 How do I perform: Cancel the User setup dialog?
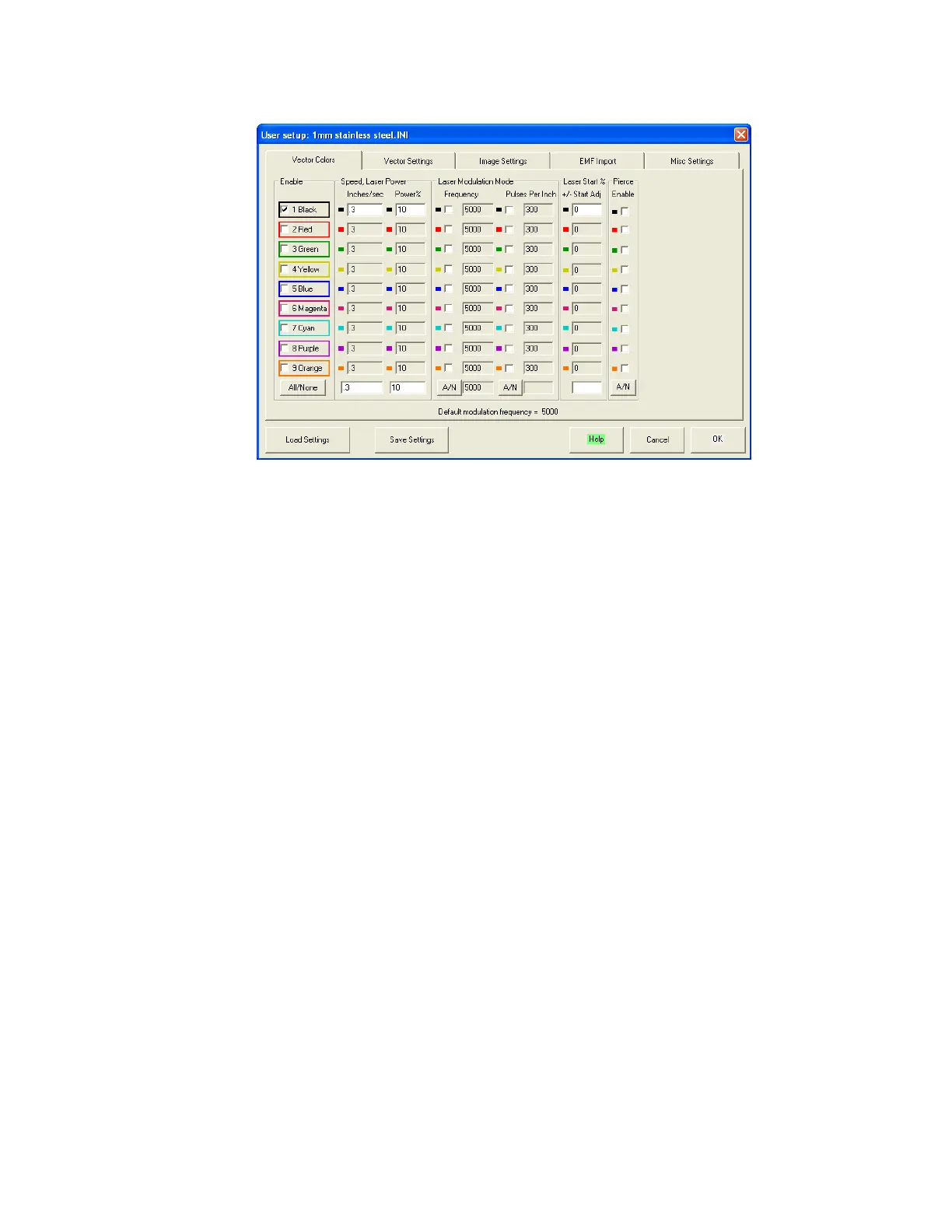(x=657, y=439)
